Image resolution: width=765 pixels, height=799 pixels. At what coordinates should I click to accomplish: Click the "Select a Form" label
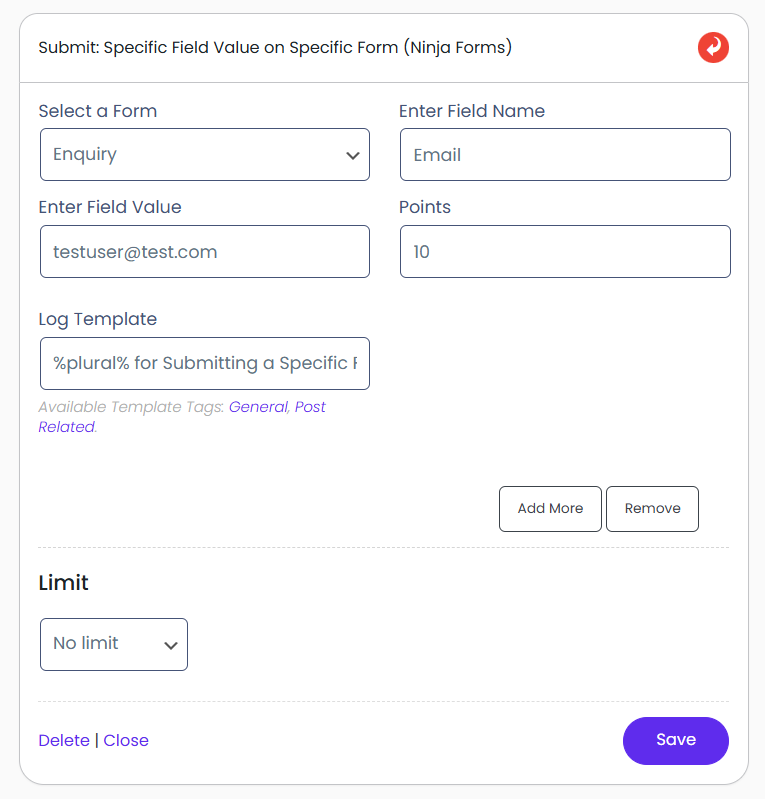coord(98,111)
